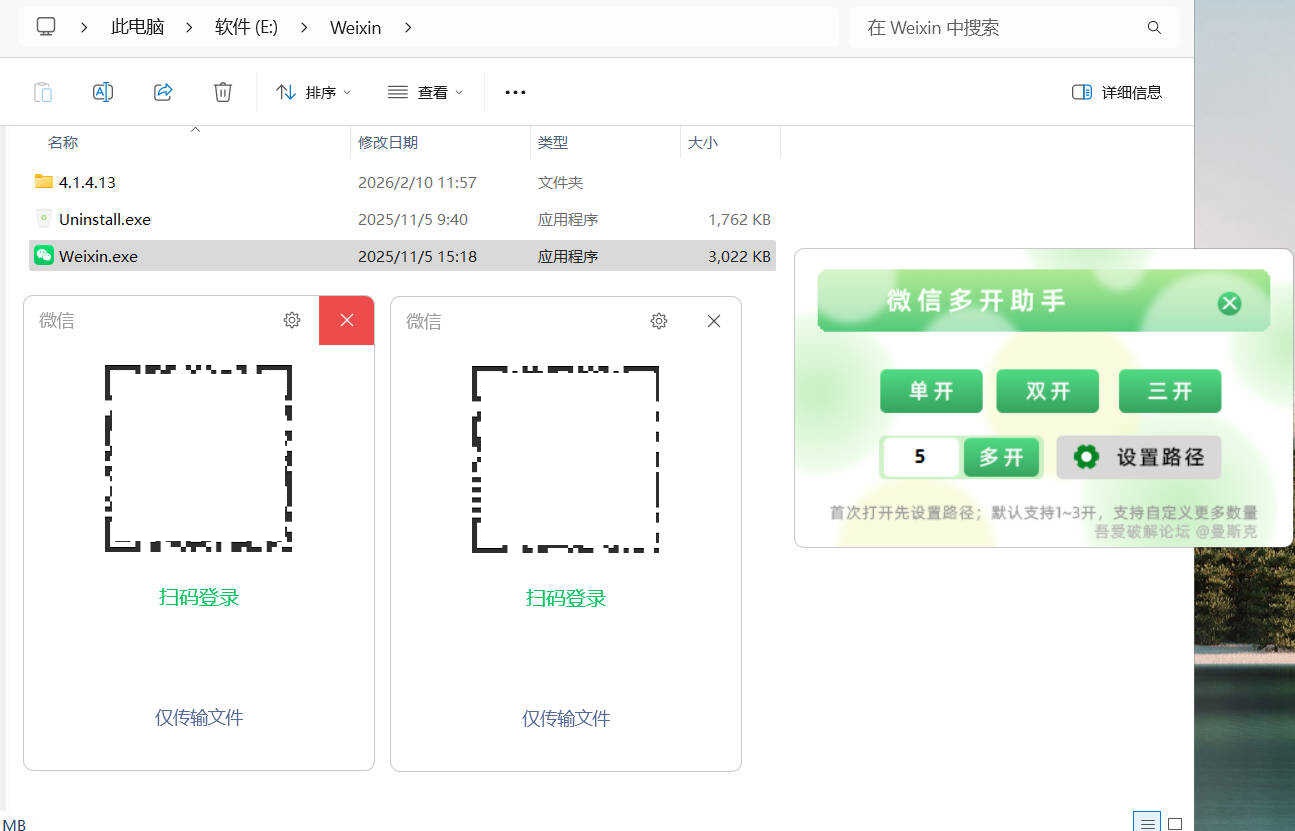This screenshot has width=1295, height=831.
Task: Select 软件 (E:) in the breadcrumb path
Action: pyautogui.click(x=246, y=27)
